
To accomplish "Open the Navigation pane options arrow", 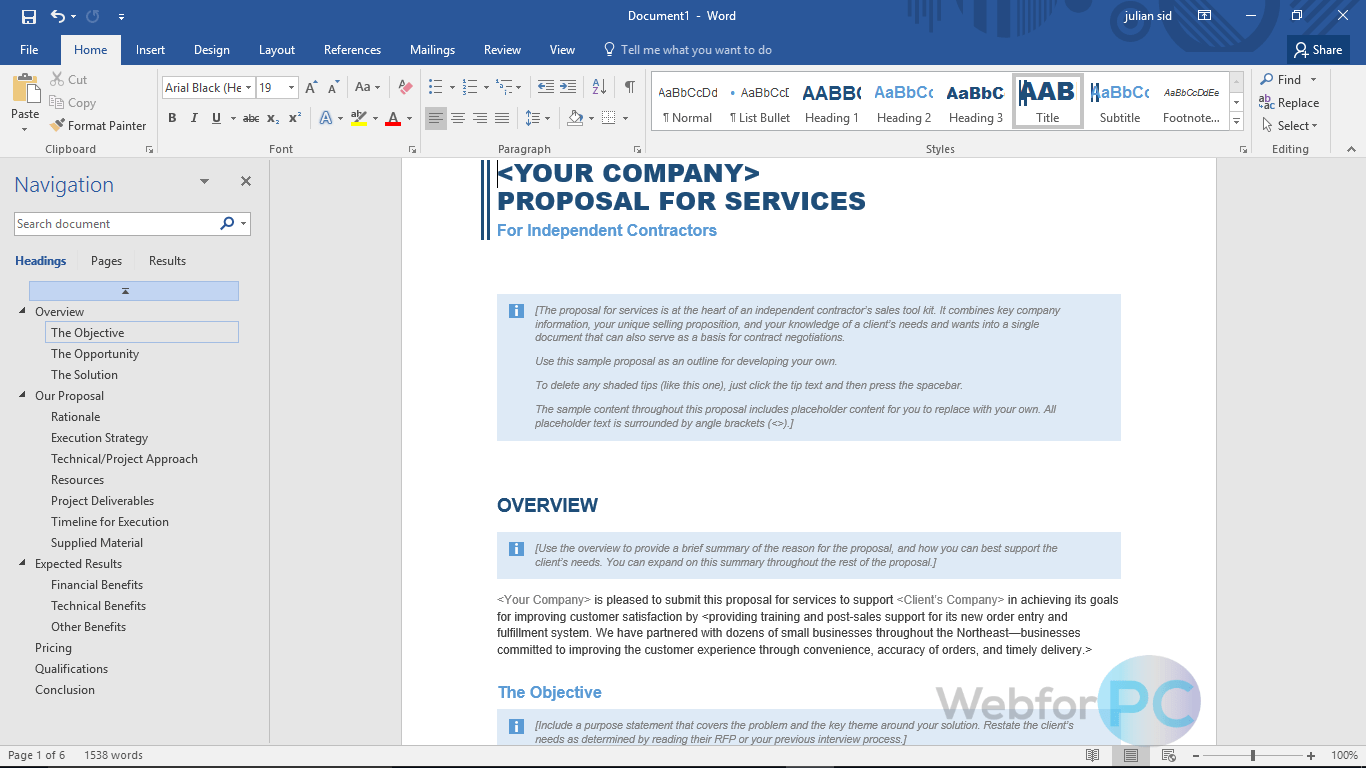I will tap(204, 182).
